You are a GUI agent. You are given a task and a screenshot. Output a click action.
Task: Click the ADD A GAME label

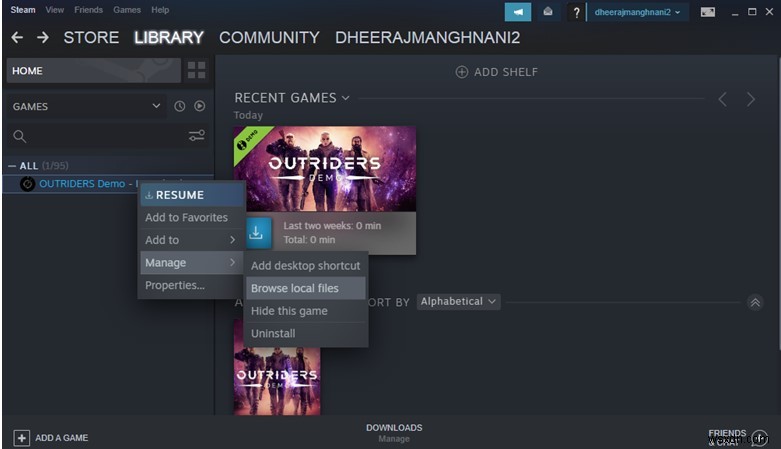(x=62, y=438)
